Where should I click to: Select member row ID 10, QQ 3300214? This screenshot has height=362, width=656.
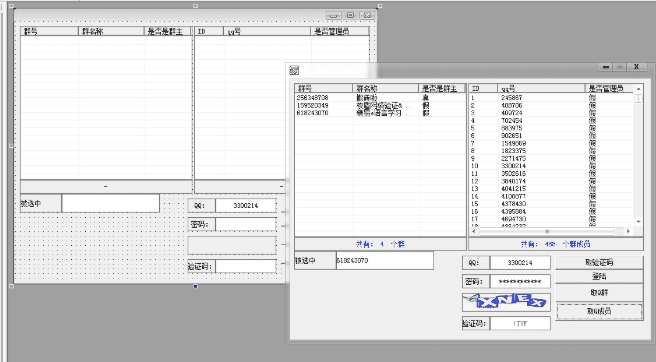coord(551,166)
